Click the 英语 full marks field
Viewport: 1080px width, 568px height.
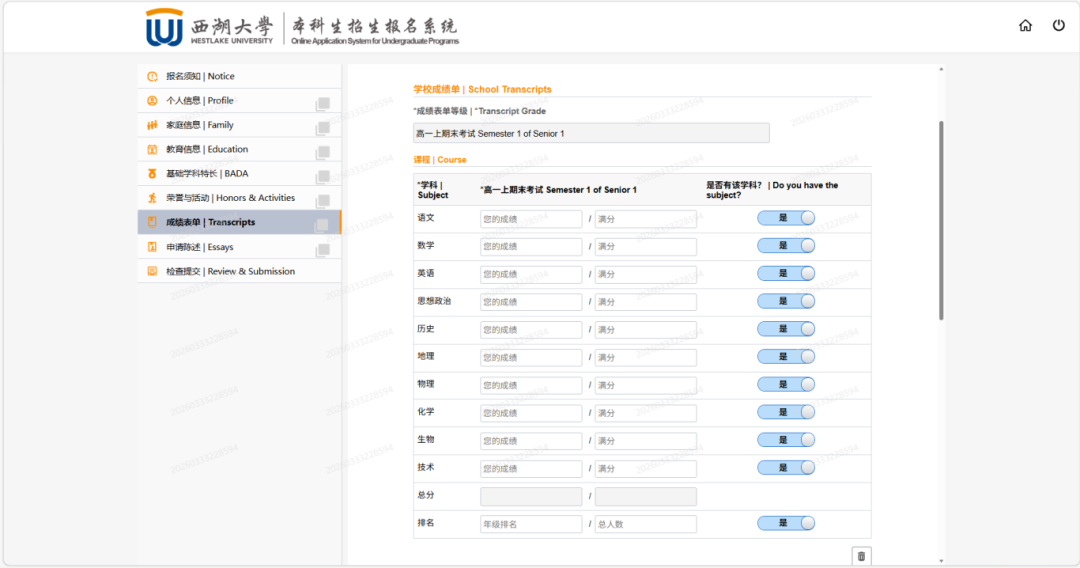(645, 274)
